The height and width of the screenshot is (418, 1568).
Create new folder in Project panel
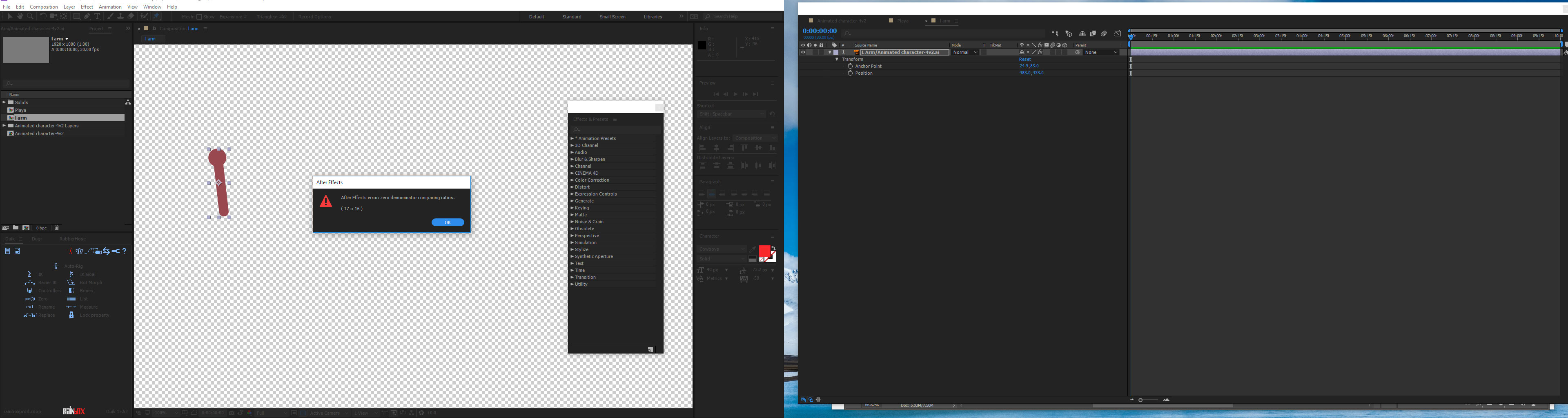[x=15, y=227]
